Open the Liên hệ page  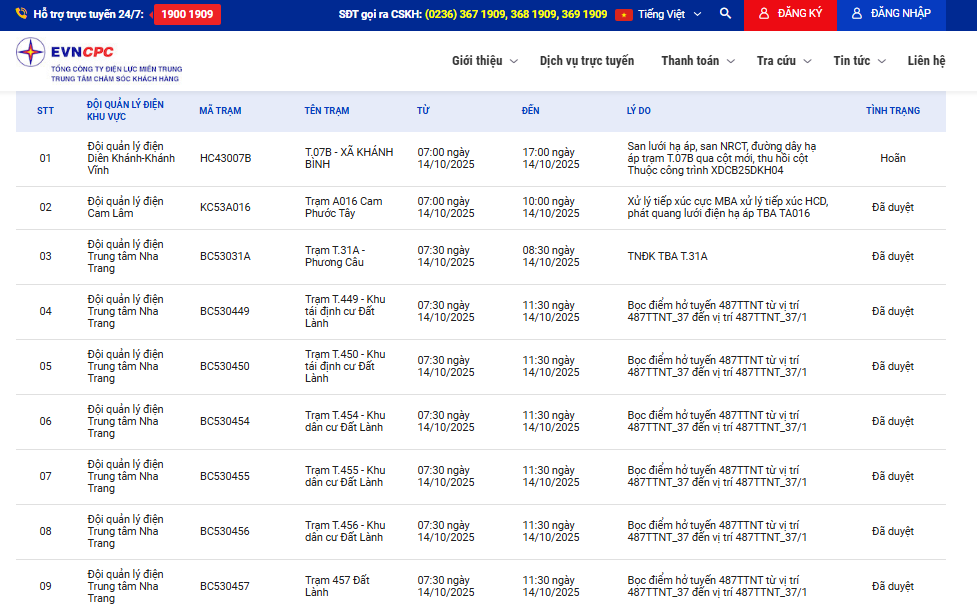926,61
